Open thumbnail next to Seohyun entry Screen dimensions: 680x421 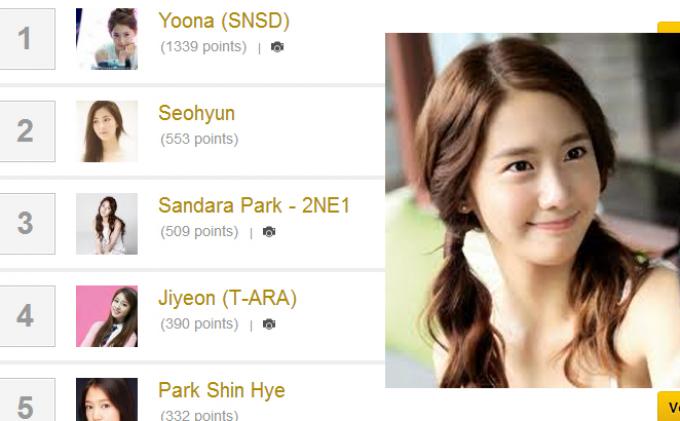click(x=107, y=131)
